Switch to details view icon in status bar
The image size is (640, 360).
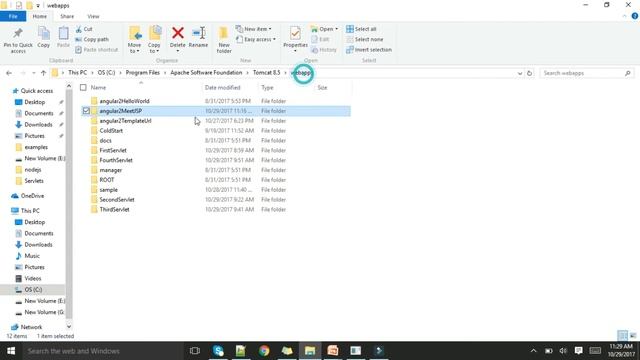click(x=622, y=336)
